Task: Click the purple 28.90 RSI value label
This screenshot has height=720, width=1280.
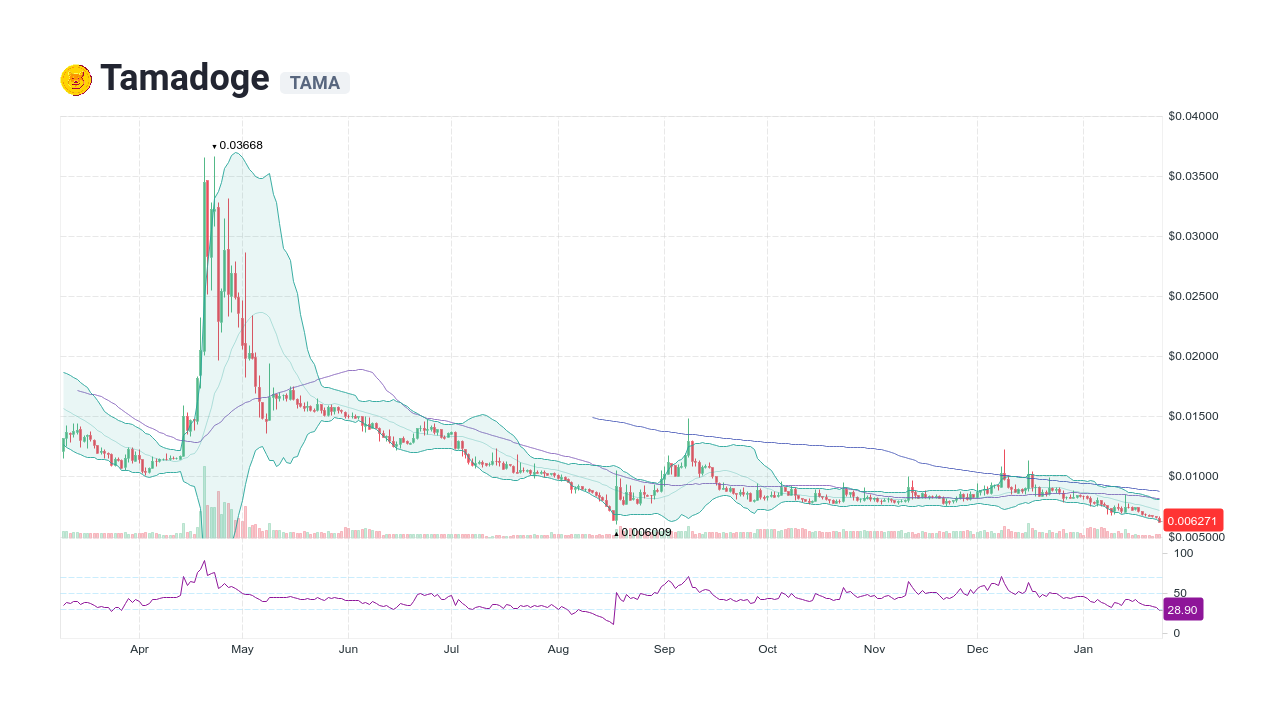Action: click(1183, 609)
